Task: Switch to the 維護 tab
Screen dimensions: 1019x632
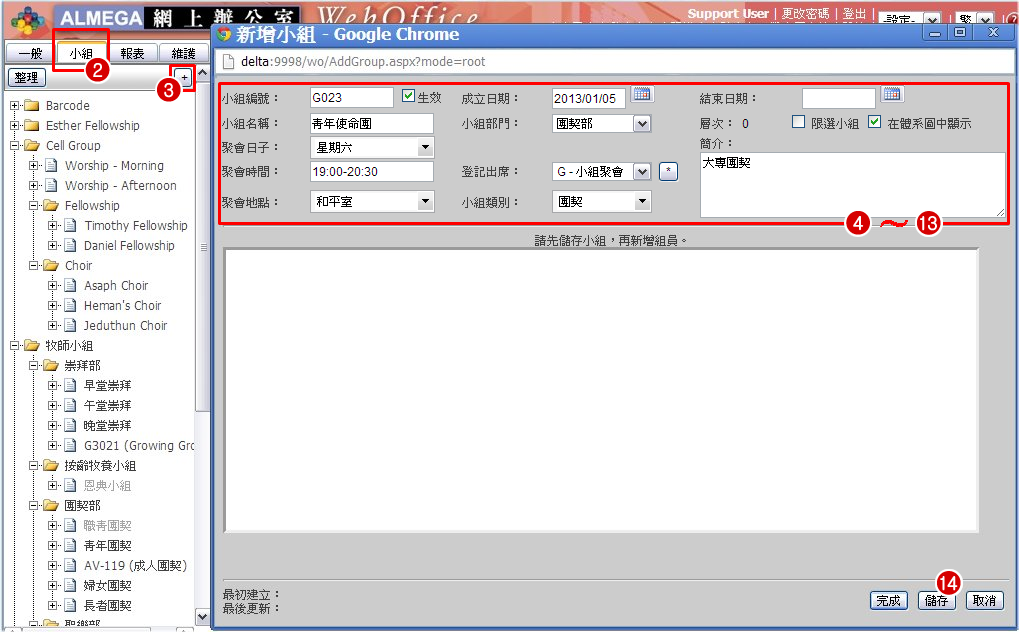Action: (183, 54)
